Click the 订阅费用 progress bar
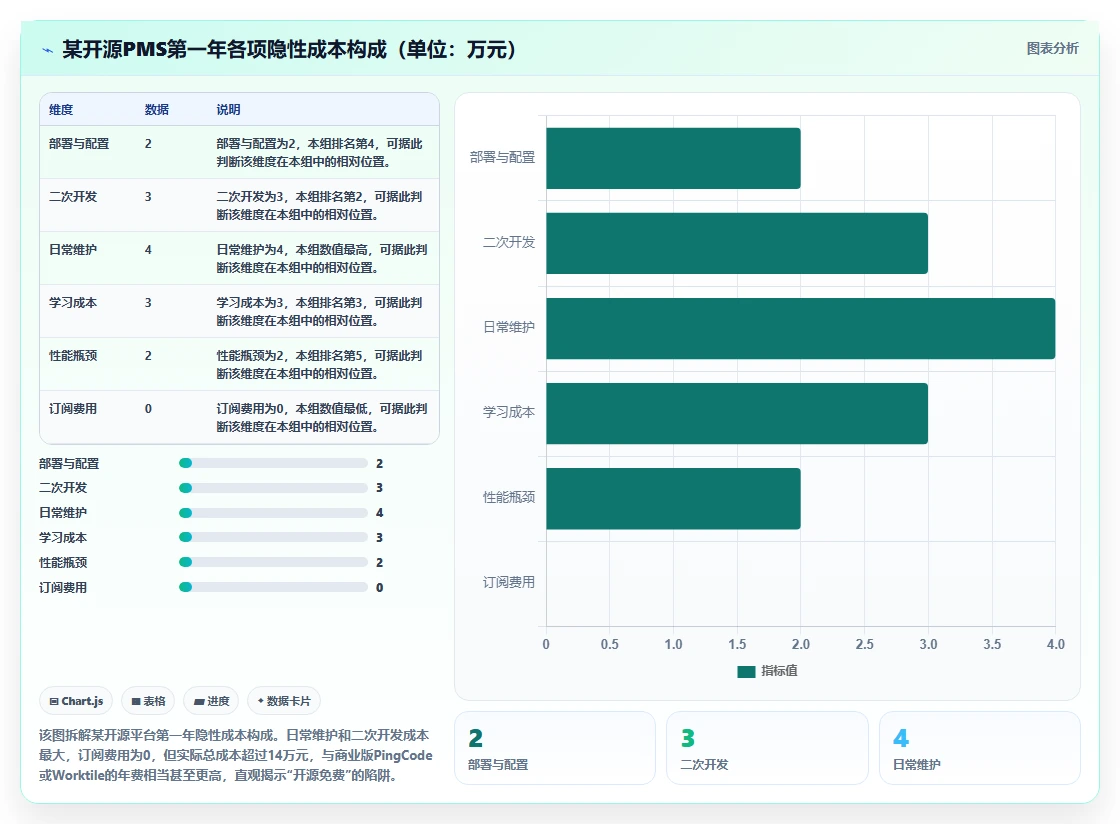Viewport: 1120px width, 824px height. click(x=274, y=587)
